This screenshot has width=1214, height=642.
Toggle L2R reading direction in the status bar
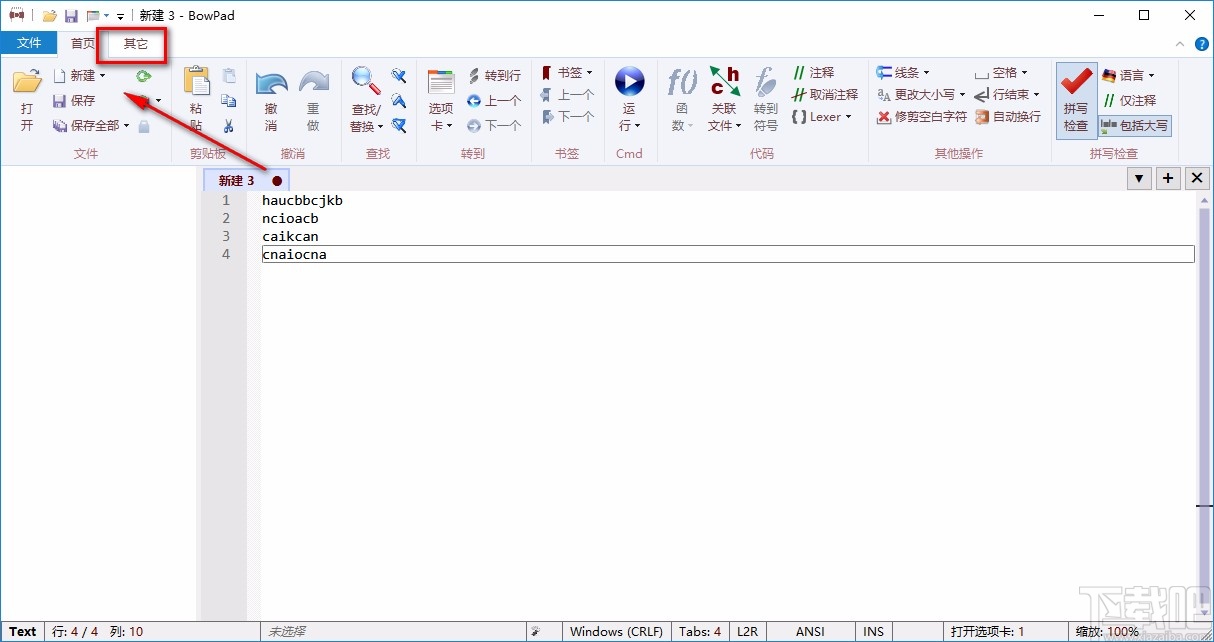coord(748,631)
